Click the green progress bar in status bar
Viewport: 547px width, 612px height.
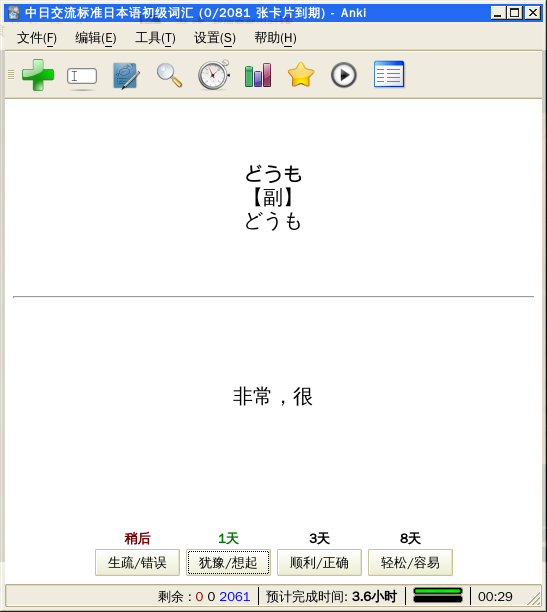tap(438, 596)
